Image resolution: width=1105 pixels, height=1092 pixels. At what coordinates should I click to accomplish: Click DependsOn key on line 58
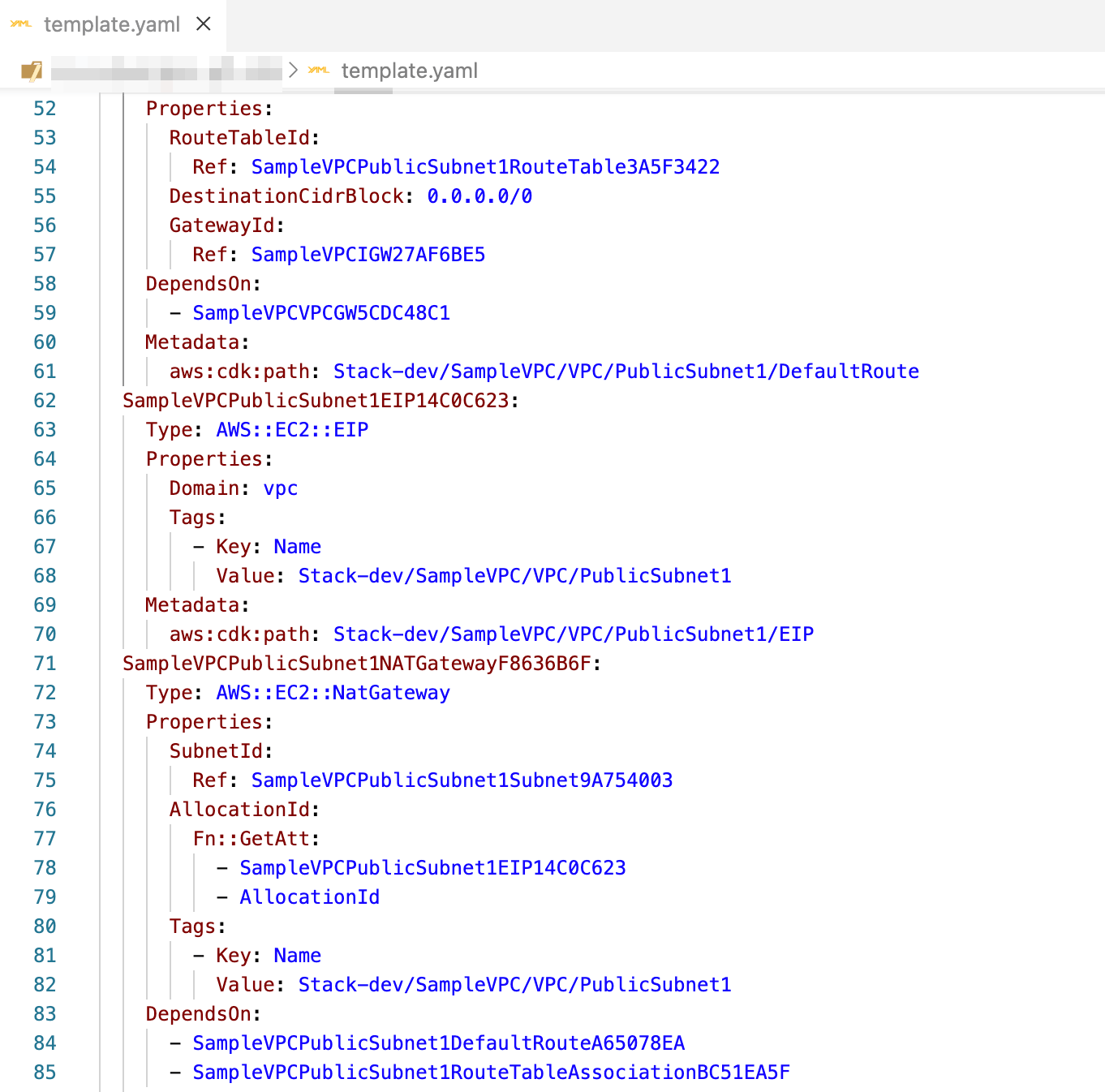198,284
